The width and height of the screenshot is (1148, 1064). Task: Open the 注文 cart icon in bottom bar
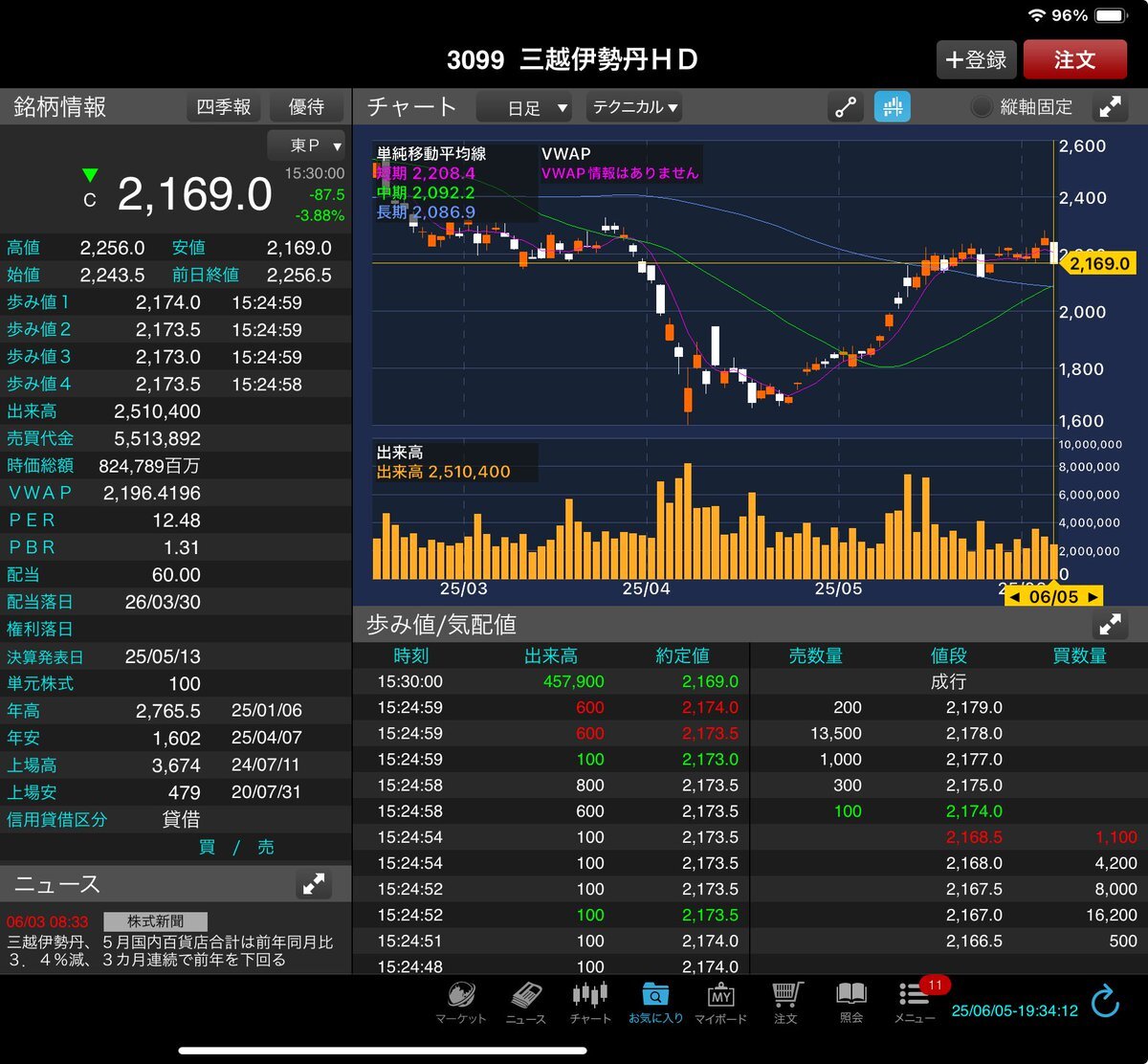point(786,1003)
